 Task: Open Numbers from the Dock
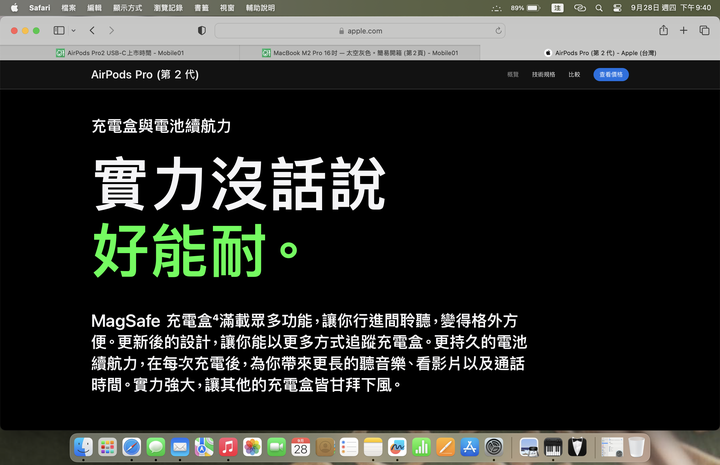(x=421, y=447)
